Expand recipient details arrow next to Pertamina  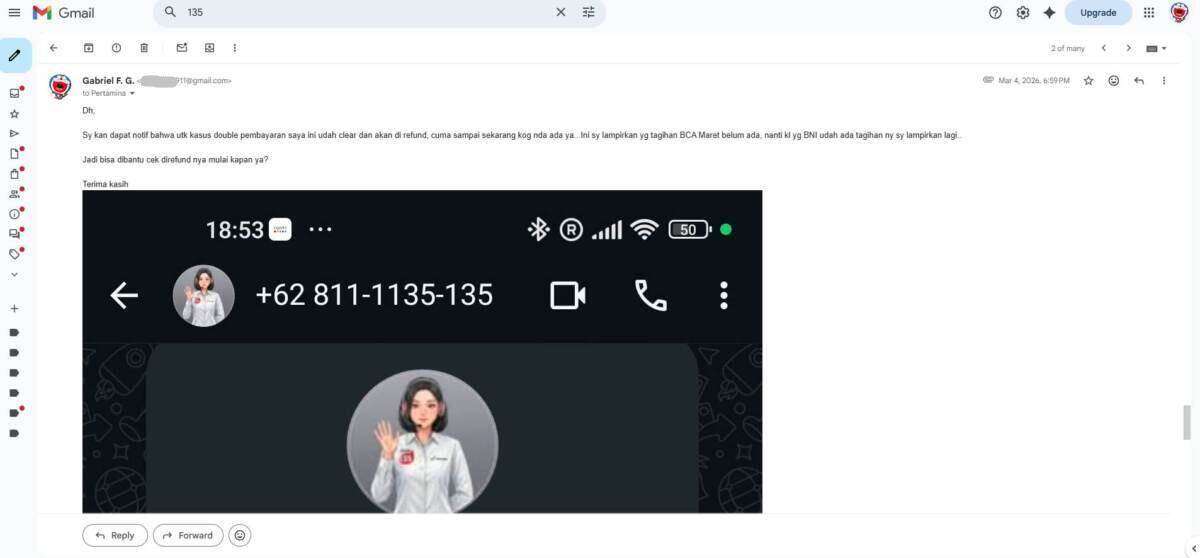click(x=132, y=93)
